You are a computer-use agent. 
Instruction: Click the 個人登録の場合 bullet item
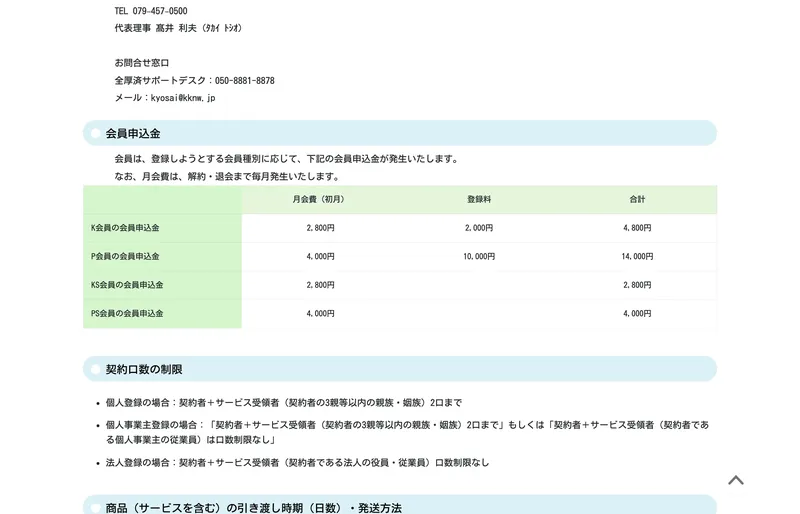[x=284, y=403]
